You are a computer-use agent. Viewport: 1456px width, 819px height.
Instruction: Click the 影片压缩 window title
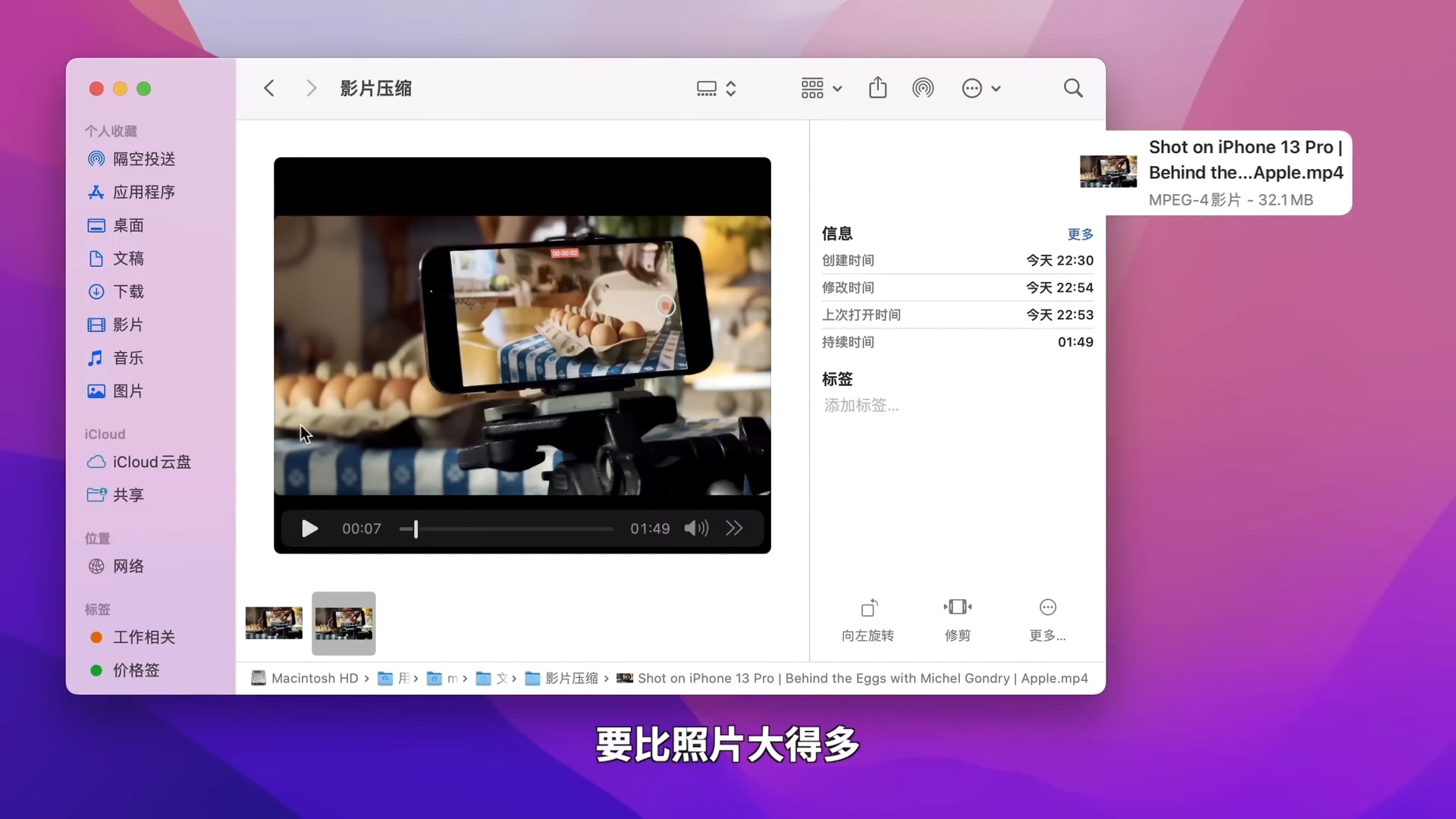tap(376, 88)
